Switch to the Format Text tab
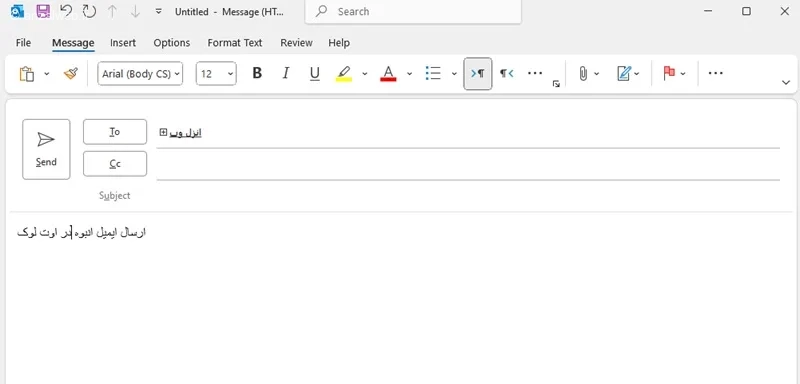 (235, 43)
